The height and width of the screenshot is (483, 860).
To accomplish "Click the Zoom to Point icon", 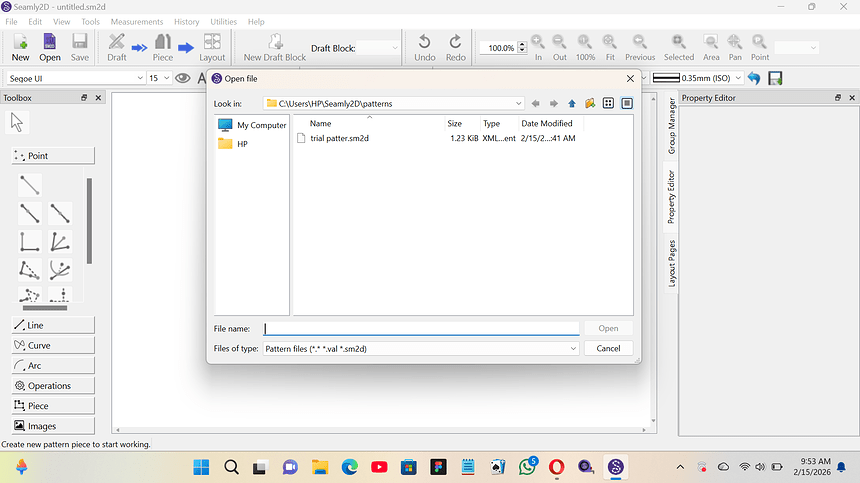I will (760, 47).
